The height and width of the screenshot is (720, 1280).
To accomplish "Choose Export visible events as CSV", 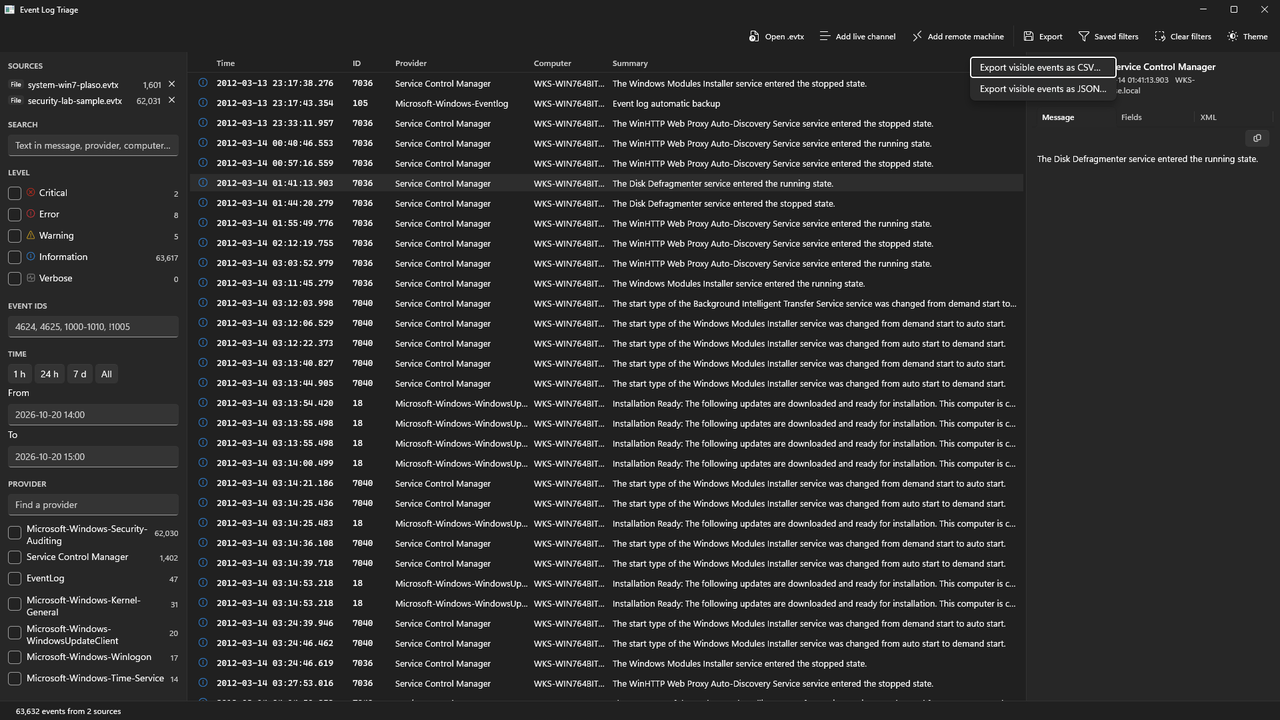I will point(1043,68).
